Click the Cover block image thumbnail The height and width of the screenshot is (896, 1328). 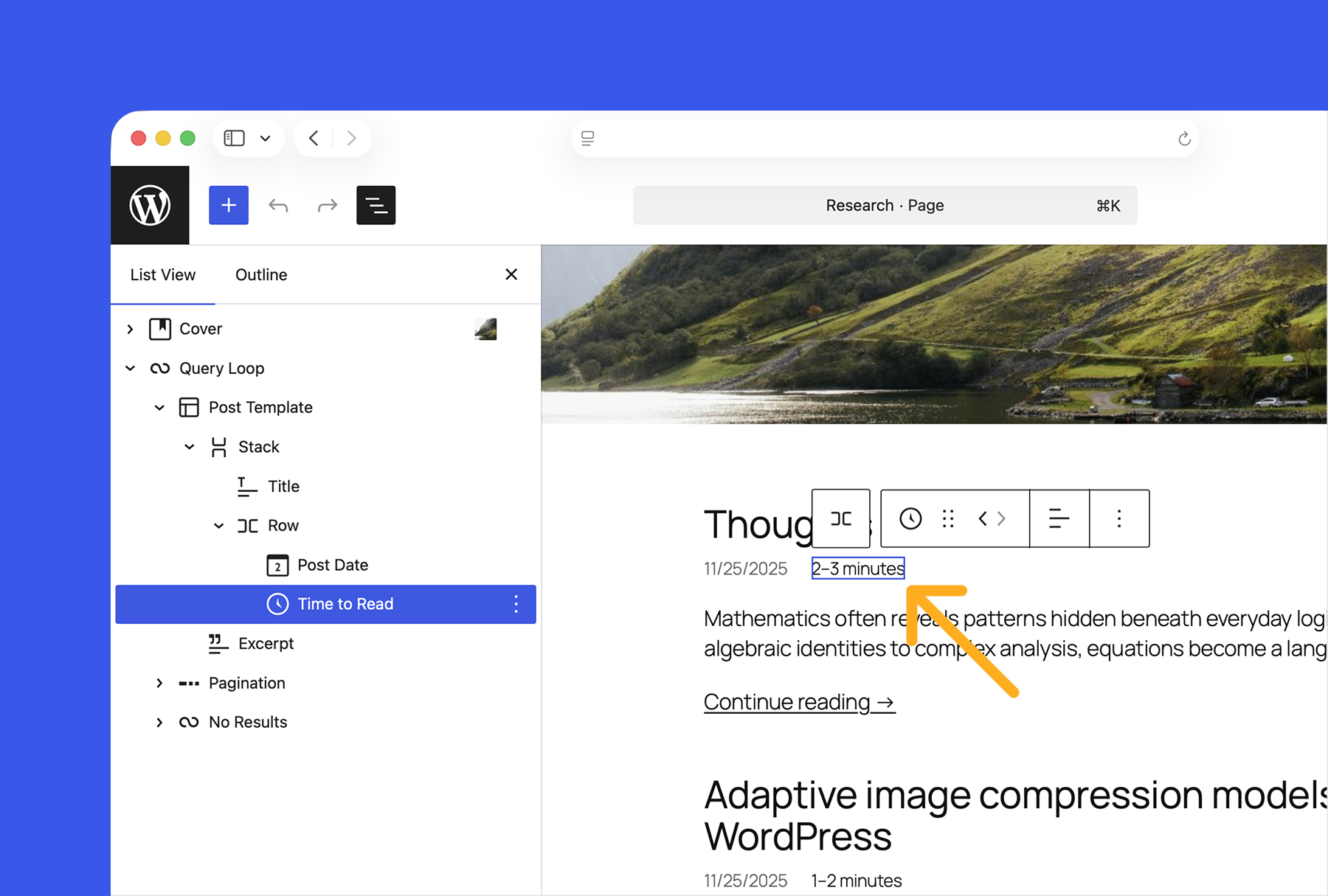click(486, 329)
